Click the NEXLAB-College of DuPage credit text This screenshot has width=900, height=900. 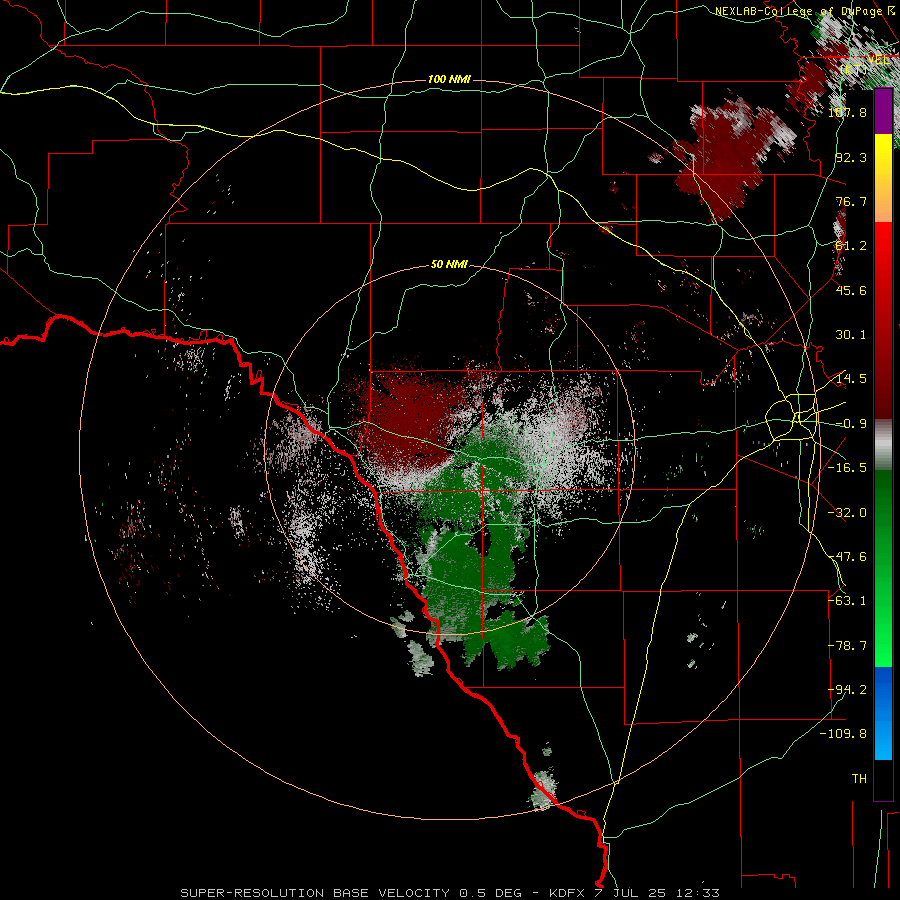pos(806,11)
